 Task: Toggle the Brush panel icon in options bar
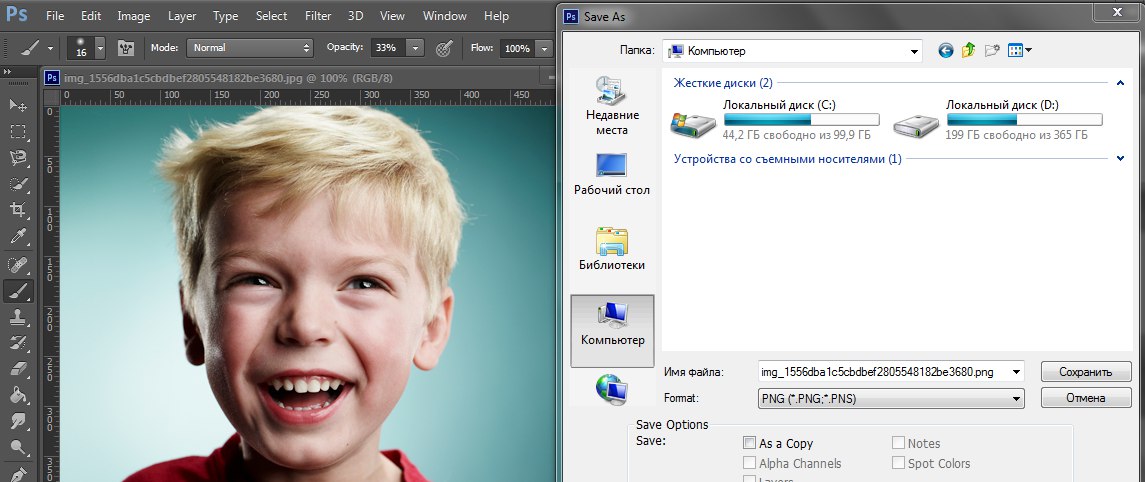tap(128, 48)
